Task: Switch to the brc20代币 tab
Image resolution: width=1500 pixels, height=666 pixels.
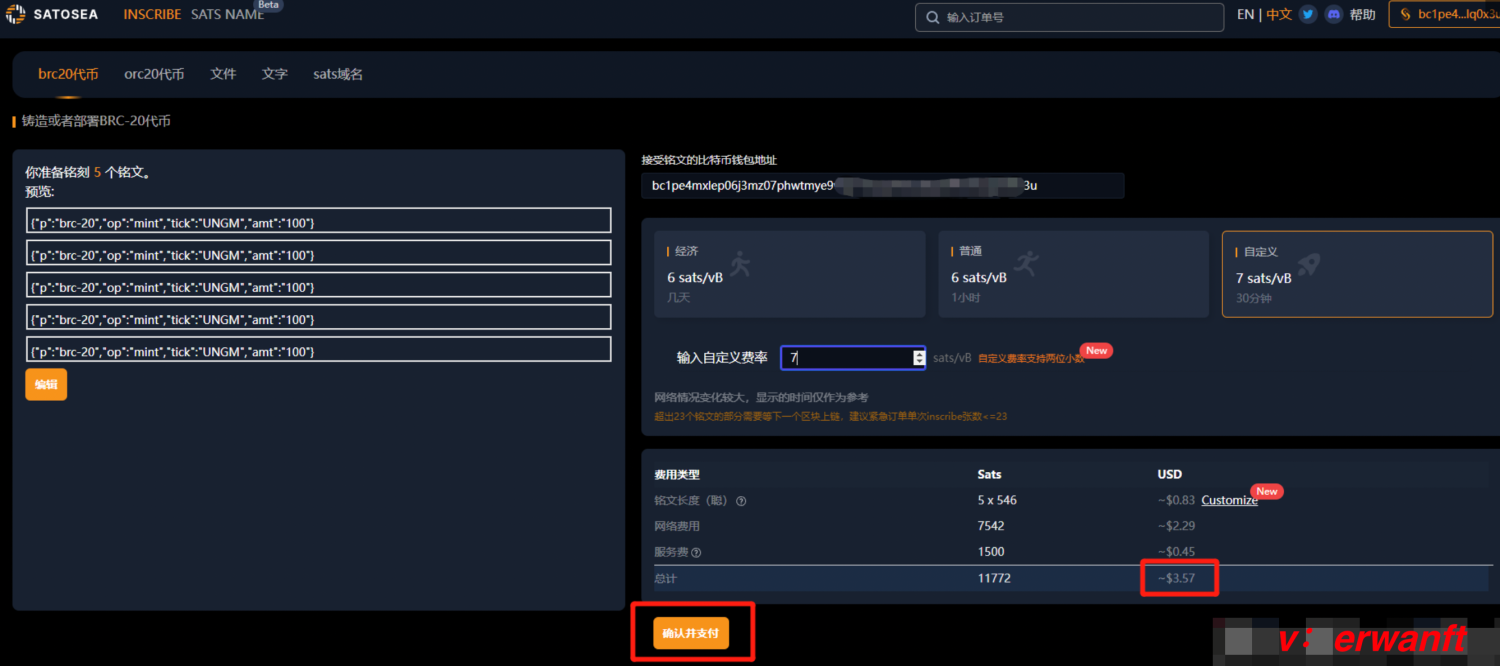Action: [68, 74]
